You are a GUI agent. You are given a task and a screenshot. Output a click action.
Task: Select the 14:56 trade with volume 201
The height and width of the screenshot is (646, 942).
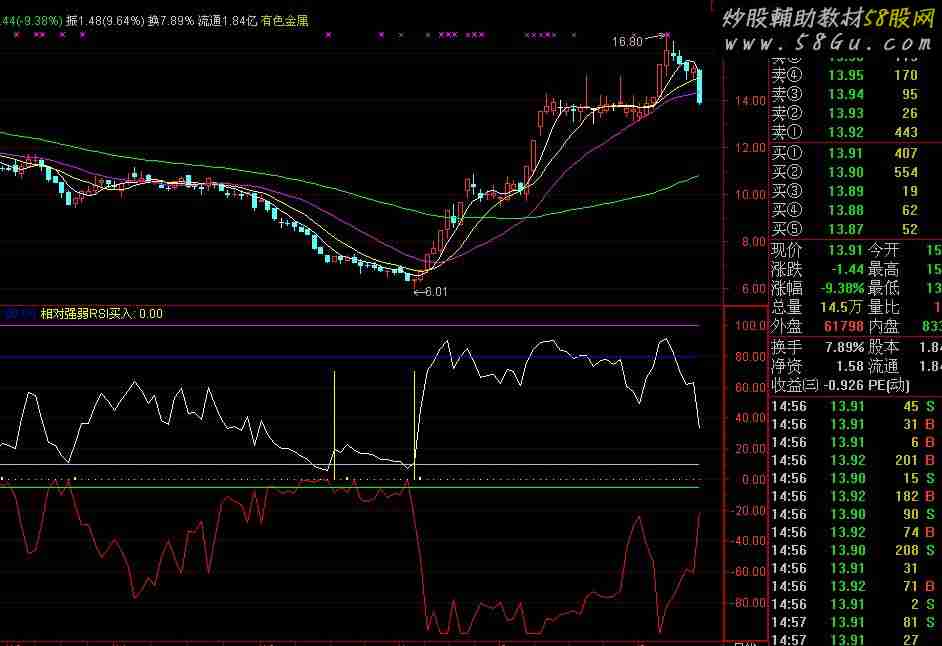click(x=855, y=461)
